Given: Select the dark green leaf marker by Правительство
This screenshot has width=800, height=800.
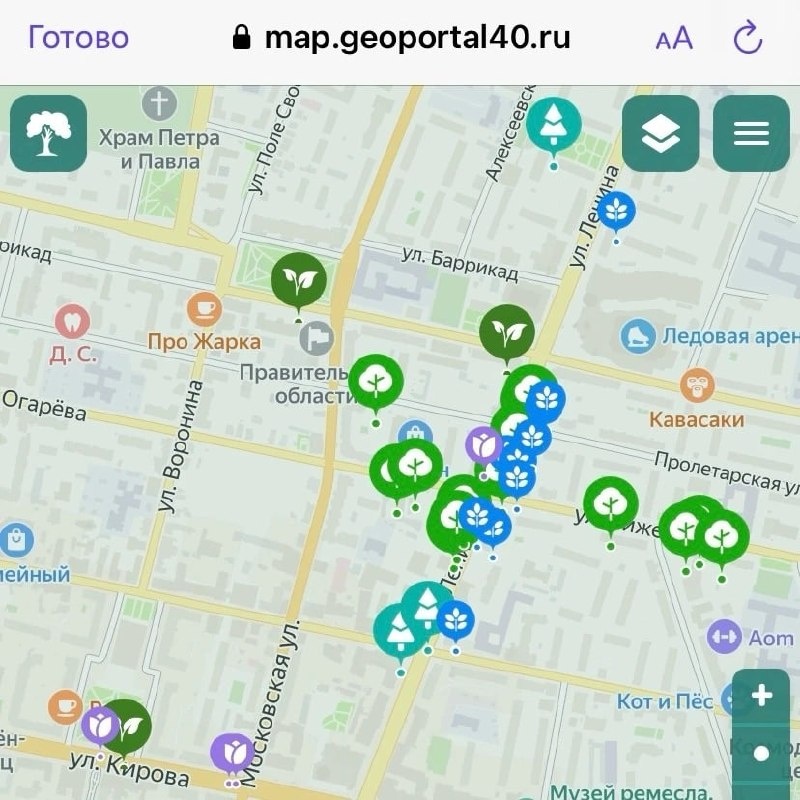Looking at the screenshot, I should 298,280.
